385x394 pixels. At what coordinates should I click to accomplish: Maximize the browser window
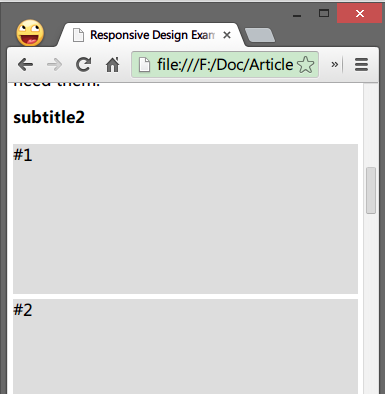click(x=324, y=13)
